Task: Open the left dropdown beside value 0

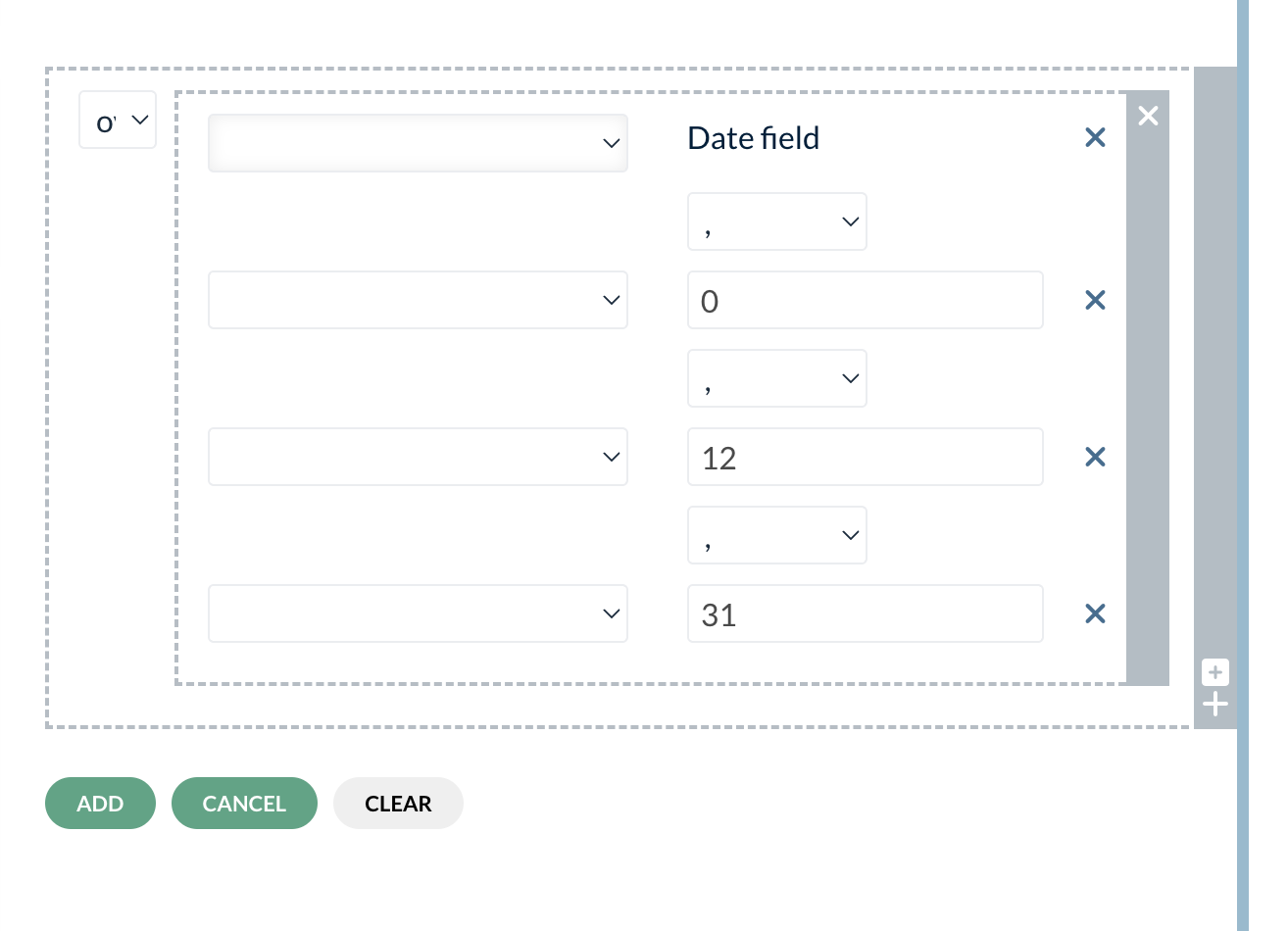Action: 418,300
